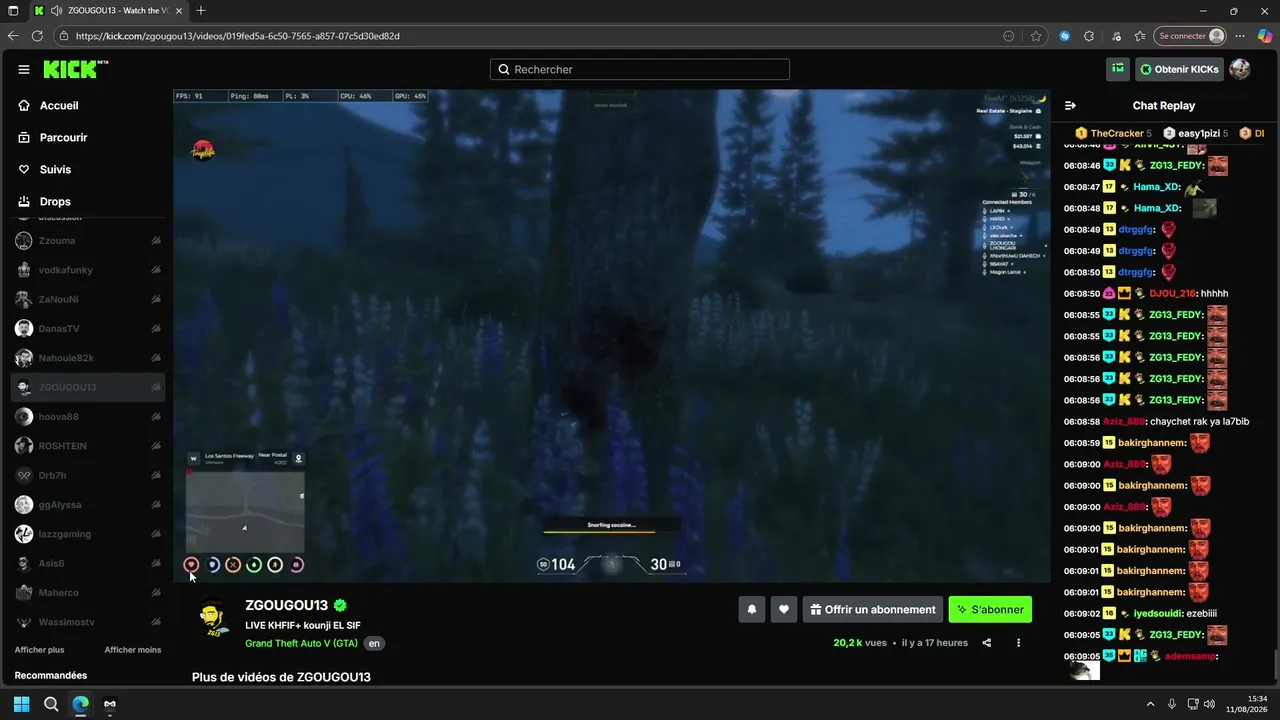Image resolution: width=1280 pixels, height=720 pixels.
Task: Reload the current page
Action: (37, 36)
